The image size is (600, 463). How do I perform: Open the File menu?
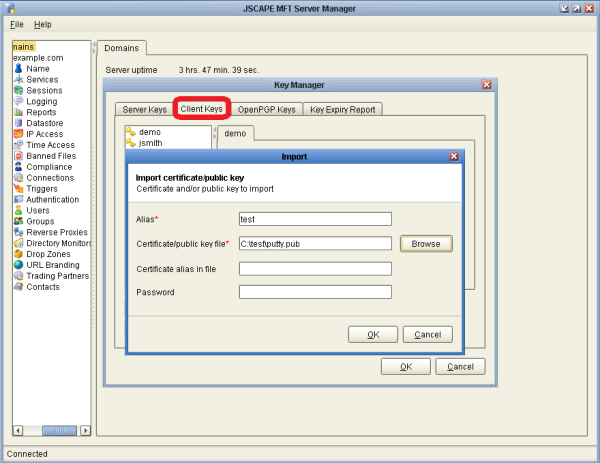click(x=17, y=23)
